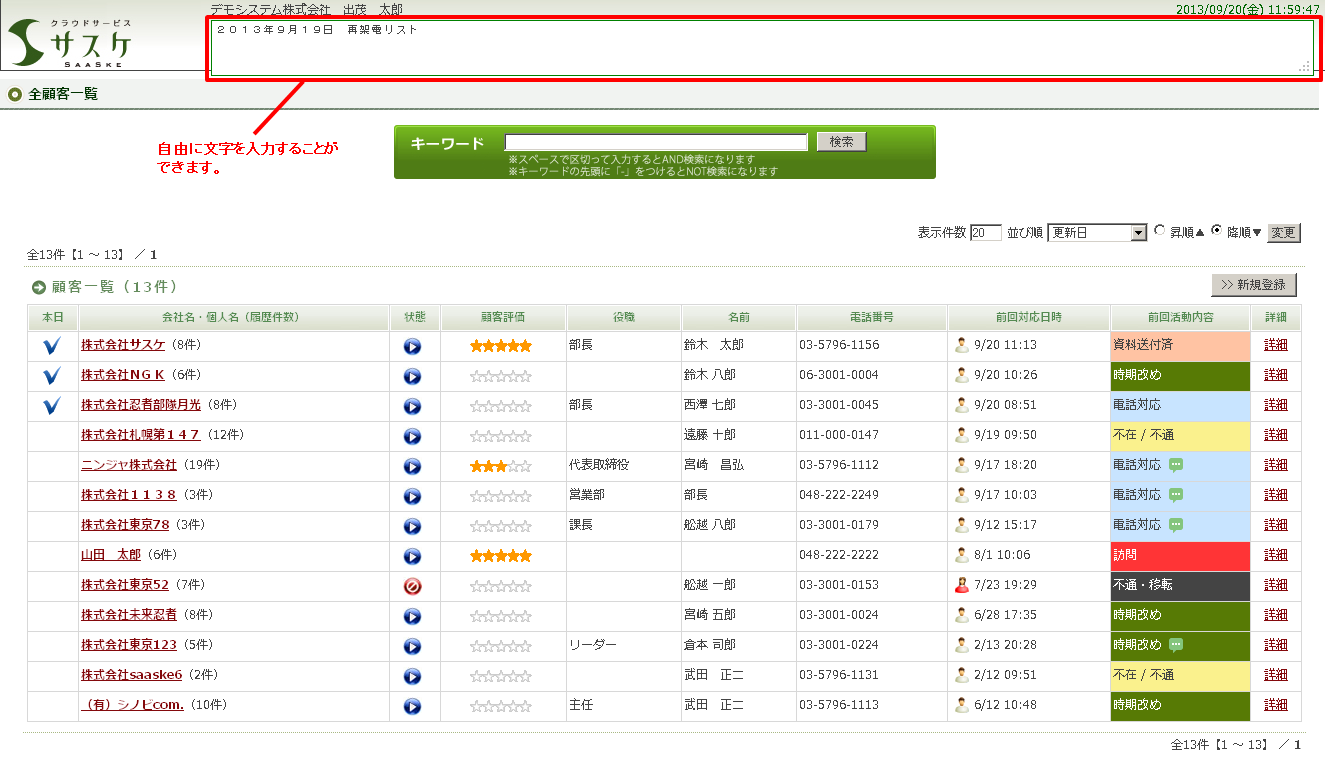
Task: Select the 昇順 ascending radio button
Action: [1160, 231]
